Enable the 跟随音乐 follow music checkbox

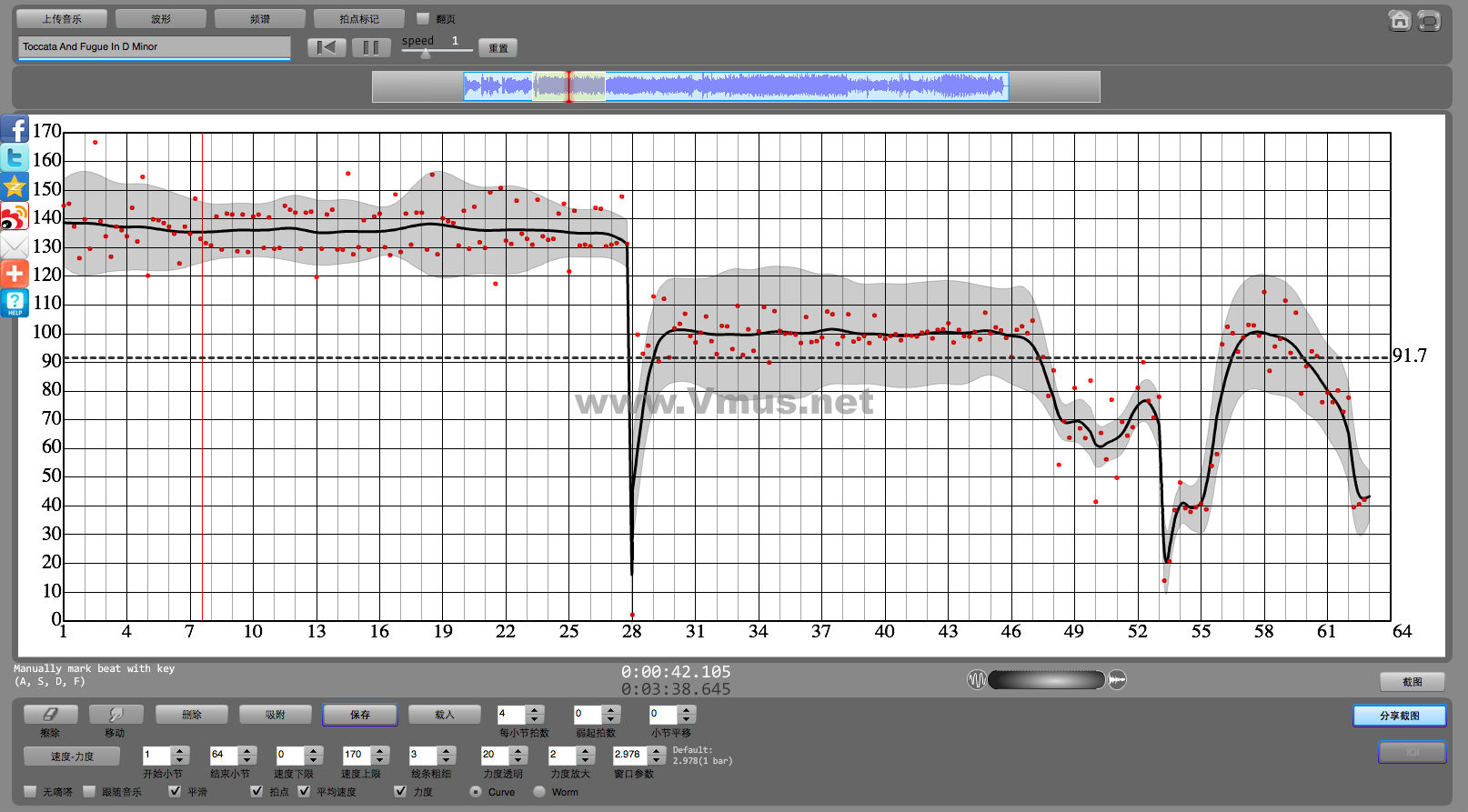pos(89,791)
